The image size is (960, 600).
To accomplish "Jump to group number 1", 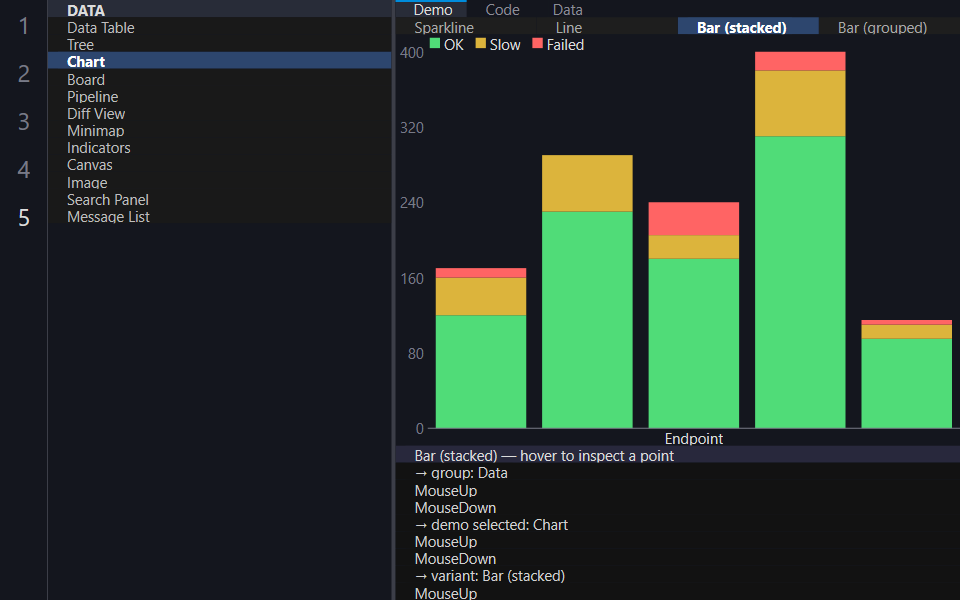I will click(x=23, y=26).
